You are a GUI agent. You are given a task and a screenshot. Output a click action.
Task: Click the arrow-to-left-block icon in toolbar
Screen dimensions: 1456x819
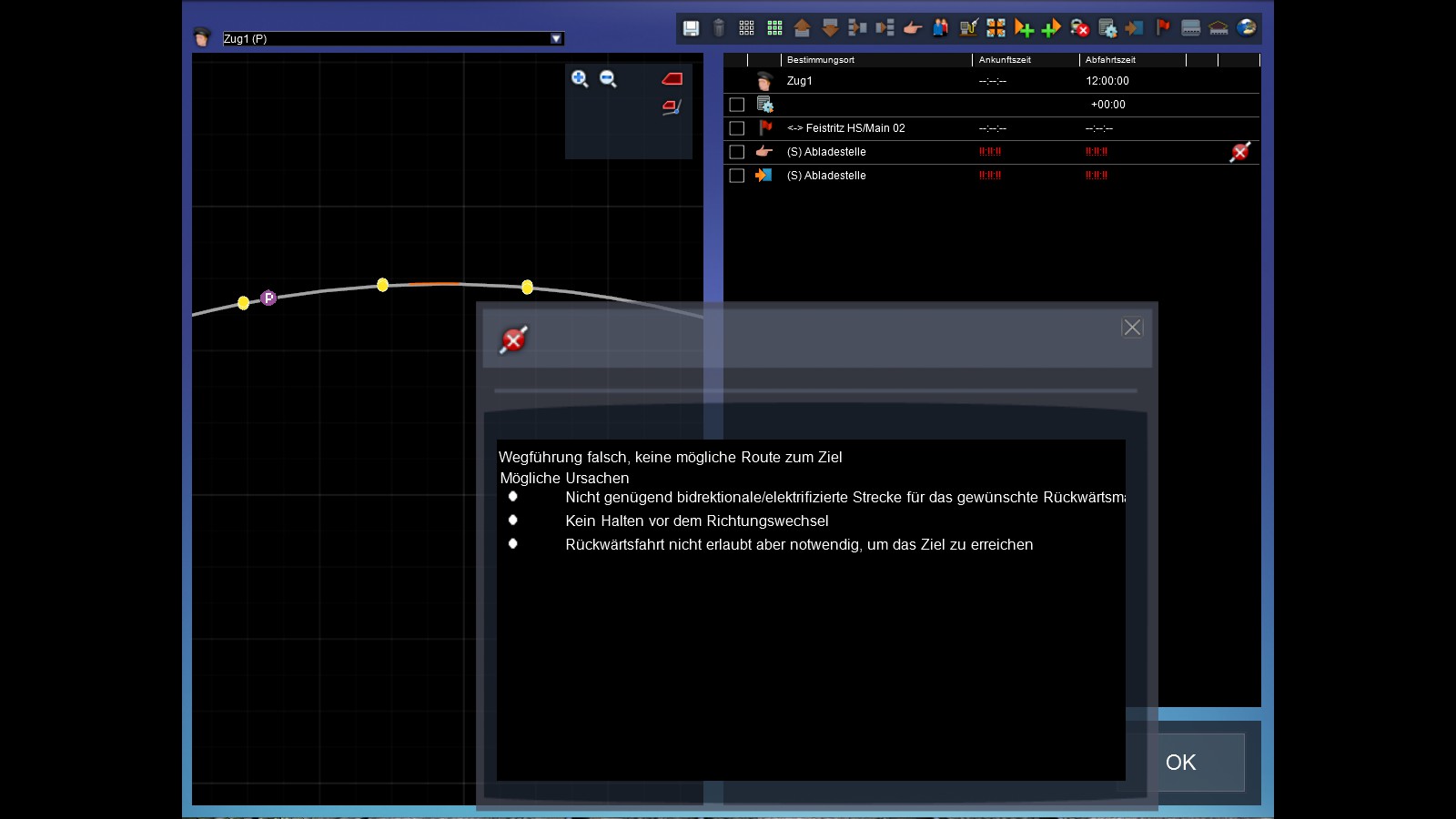(857, 28)
